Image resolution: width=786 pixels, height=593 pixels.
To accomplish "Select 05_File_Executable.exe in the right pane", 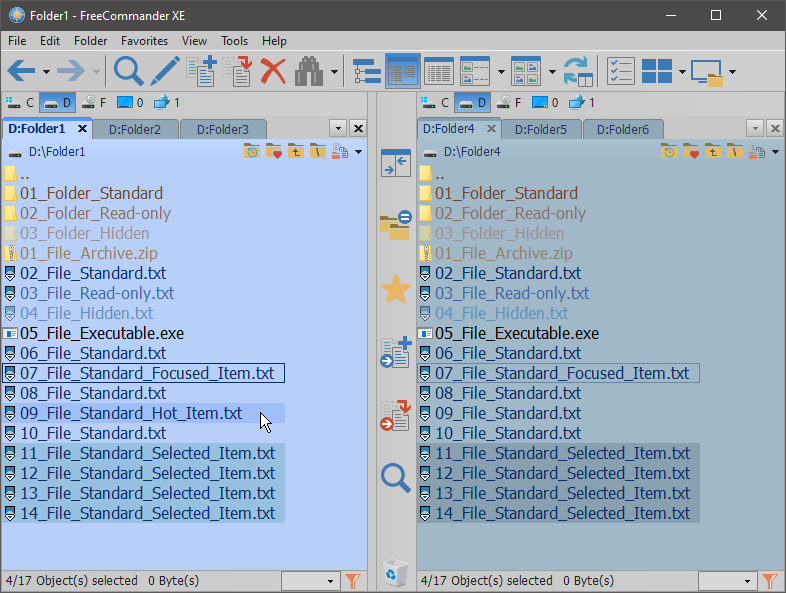I will coord(516,333).
